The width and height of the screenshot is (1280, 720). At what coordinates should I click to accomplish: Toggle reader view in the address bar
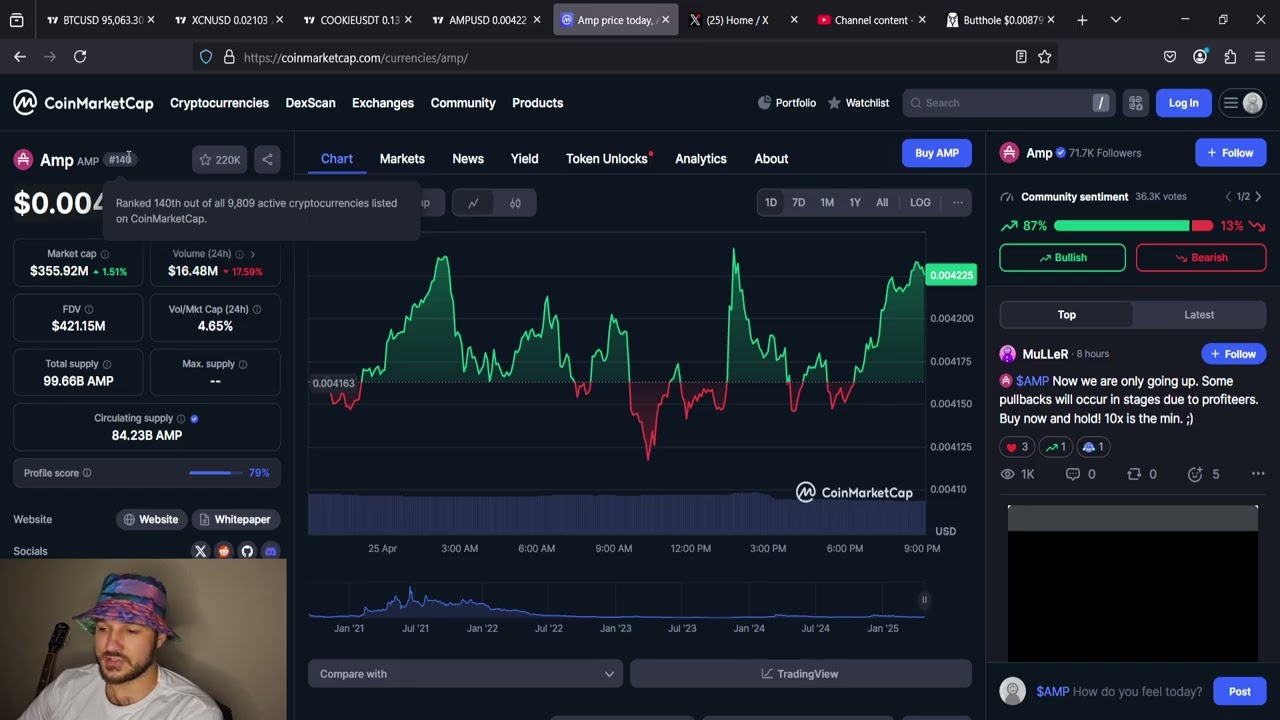[x=1021, y=57]
